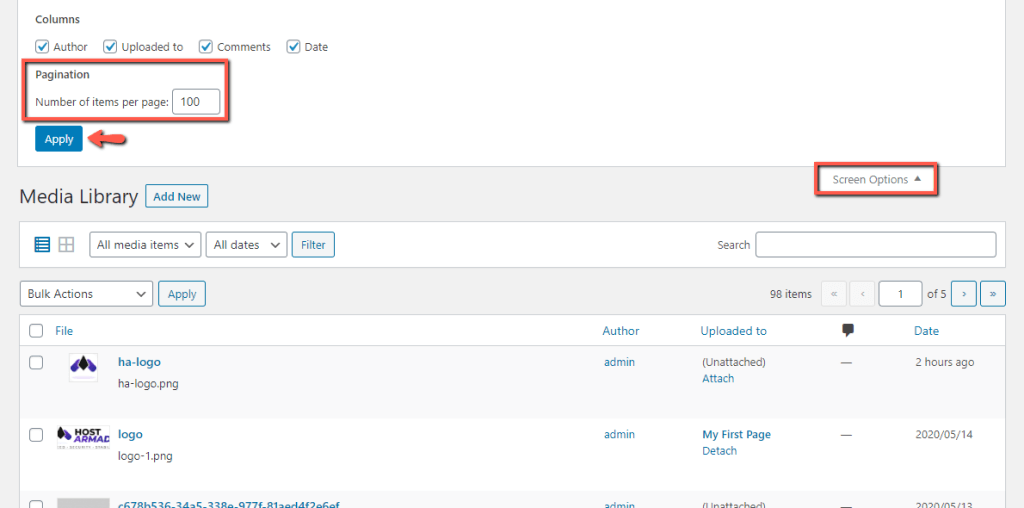The width and height of the screenshot is (1024, 508).
Task: Click the Media Library heading
Action: [x=78, y=197]
